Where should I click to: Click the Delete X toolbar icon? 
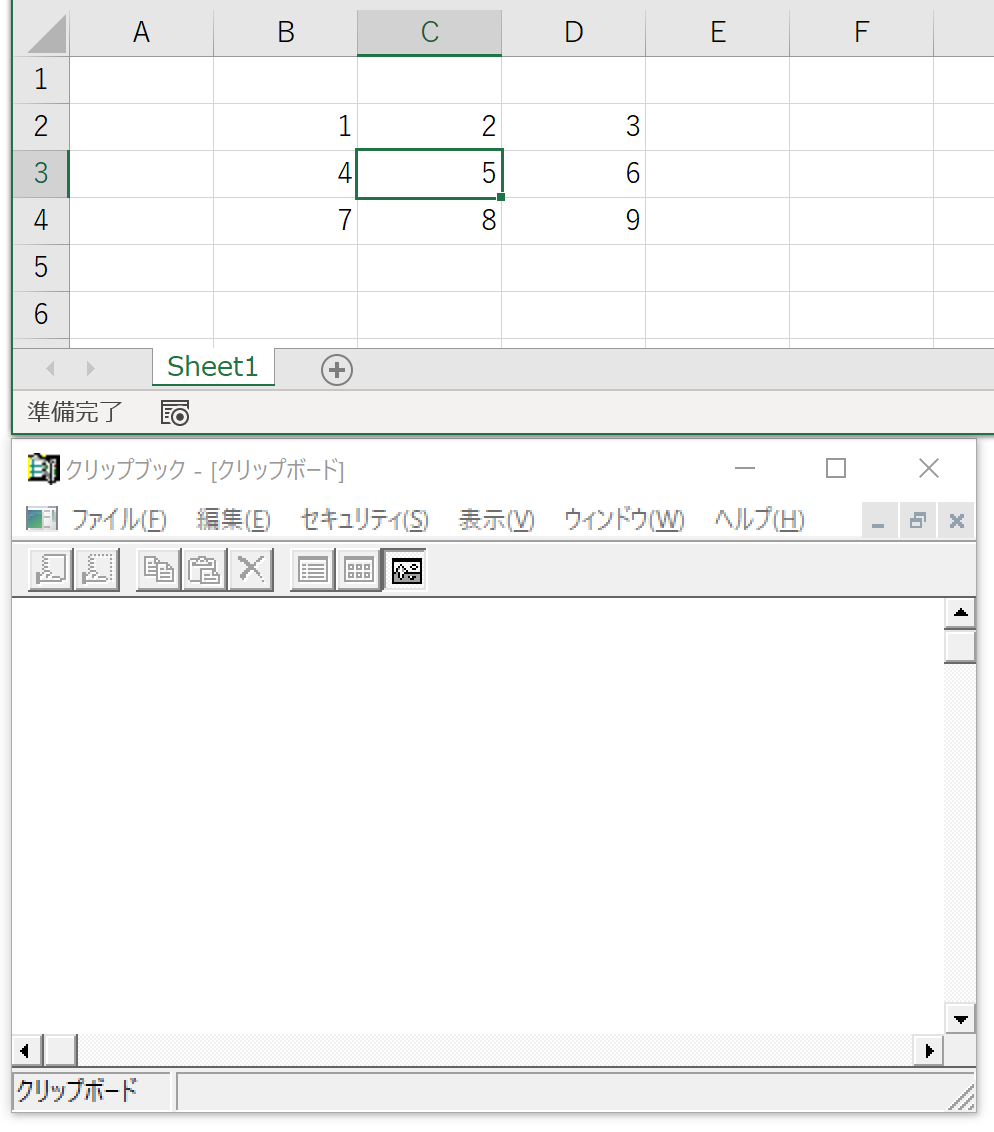pos(250,570)
